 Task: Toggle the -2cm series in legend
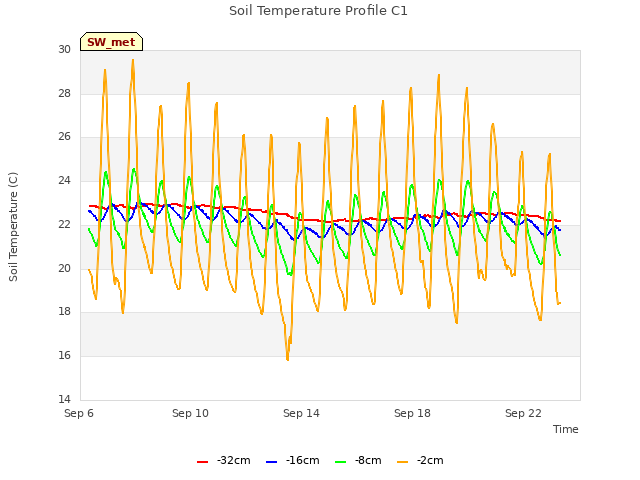click(420, 460)
